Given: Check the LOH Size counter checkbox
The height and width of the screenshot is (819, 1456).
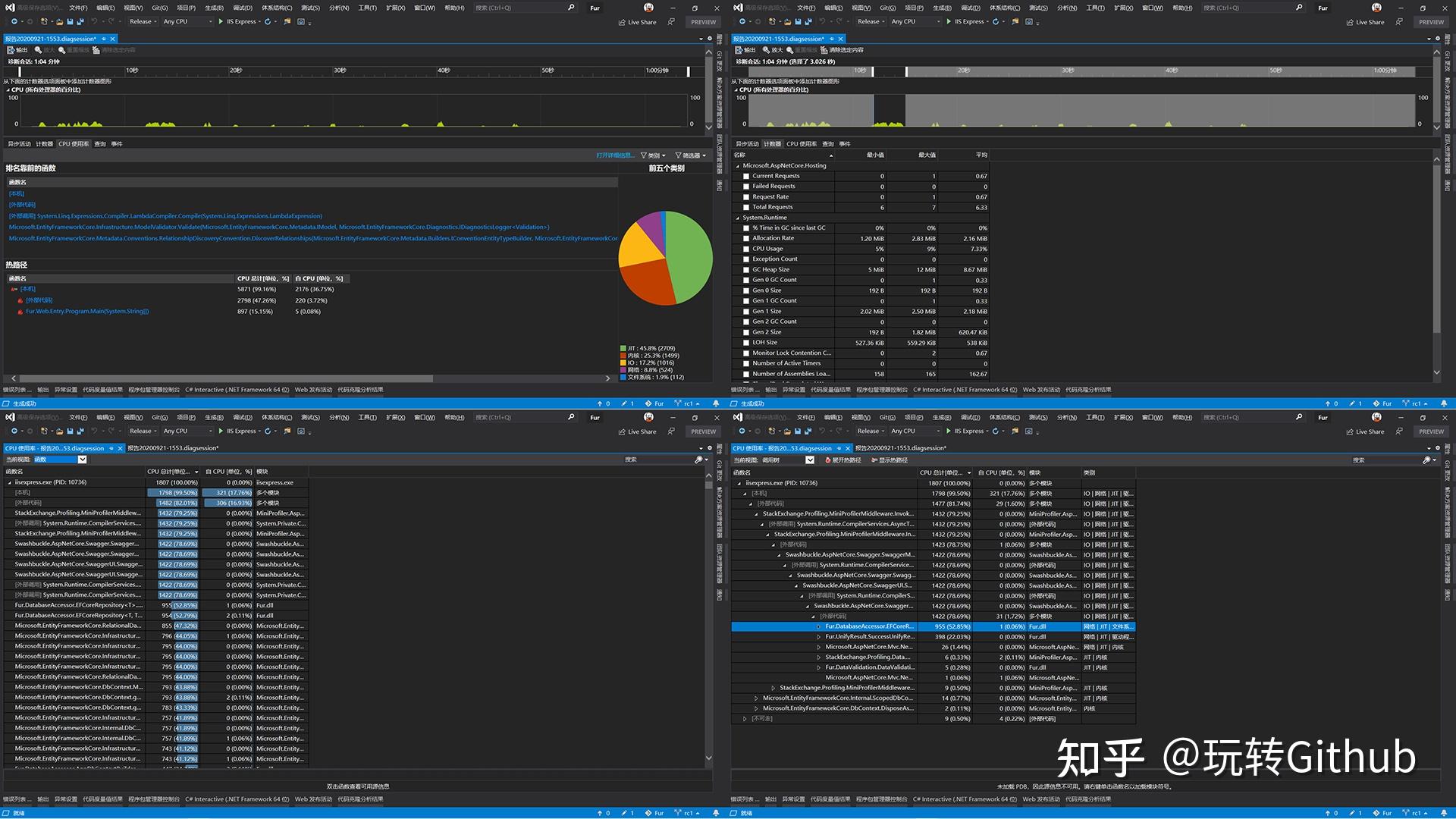Looking at the screenshot, I should point(745,343).
